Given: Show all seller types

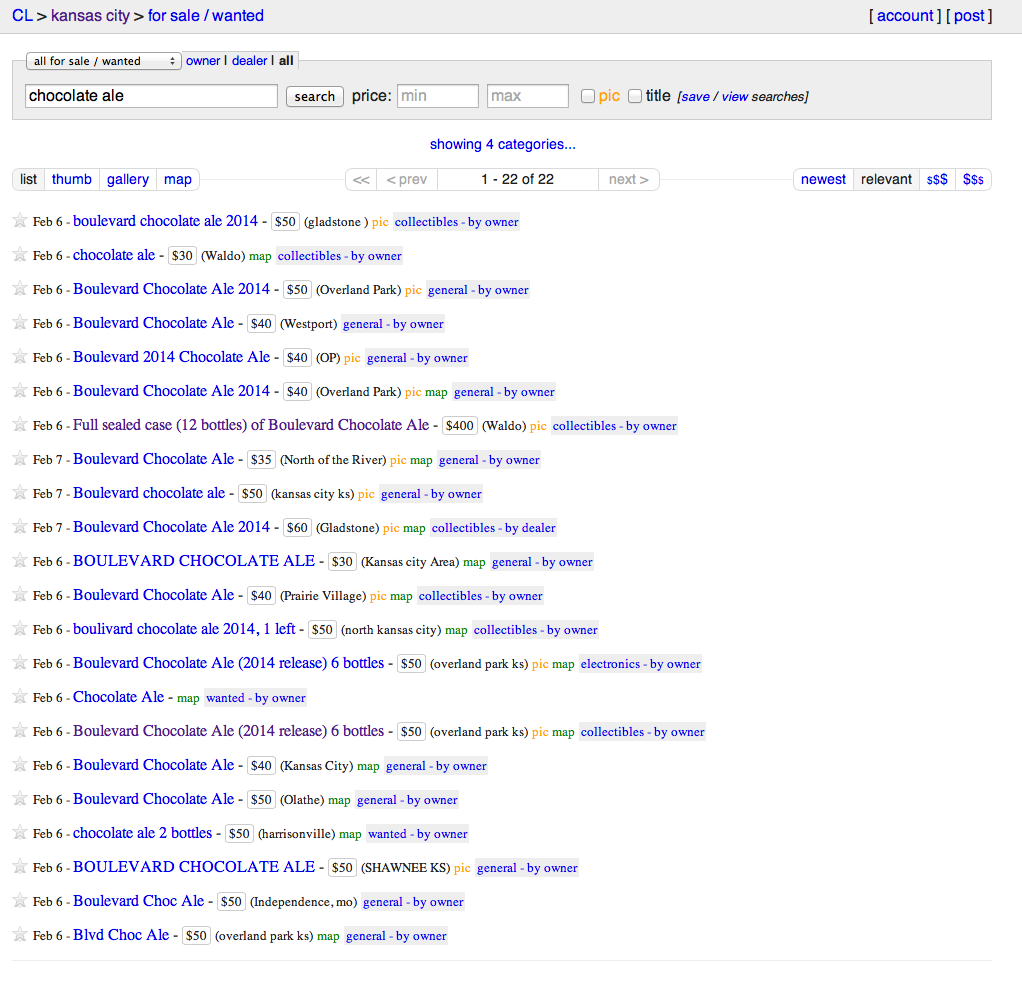Looking at the screenshot, I should 286,61.
